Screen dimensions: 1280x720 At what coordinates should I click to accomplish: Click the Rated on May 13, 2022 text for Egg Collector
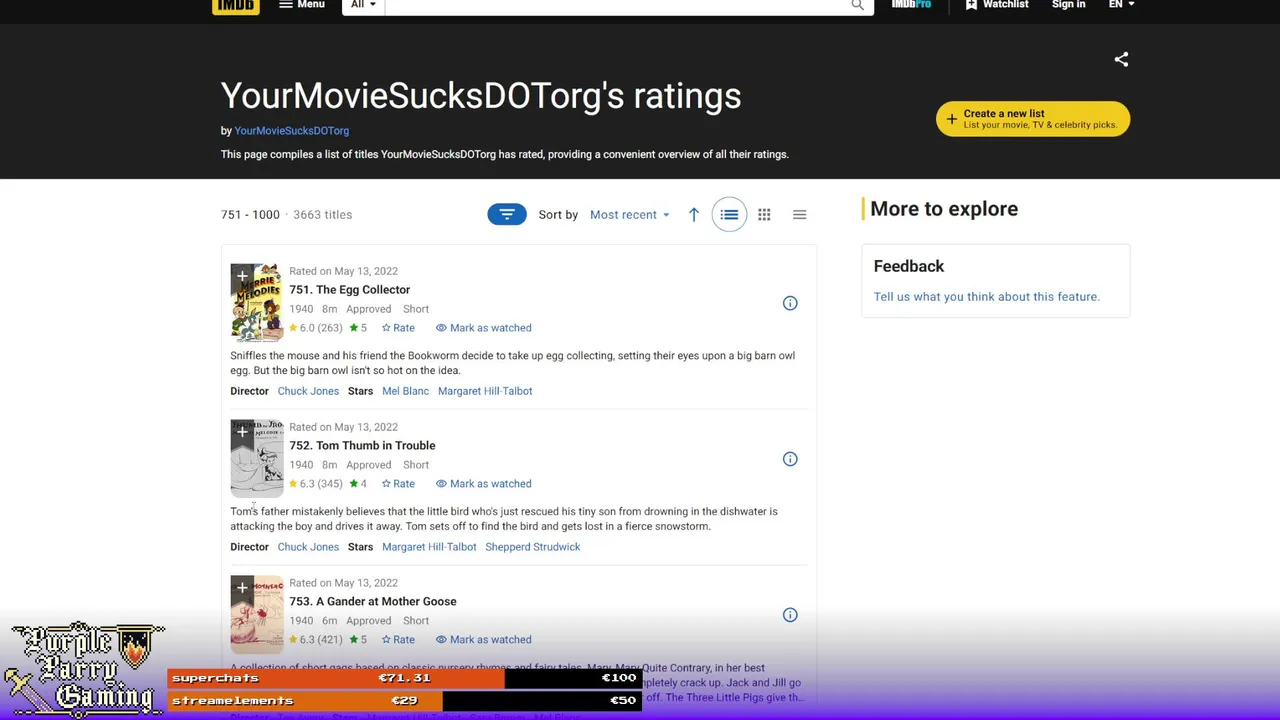click(x=343, y=271)
